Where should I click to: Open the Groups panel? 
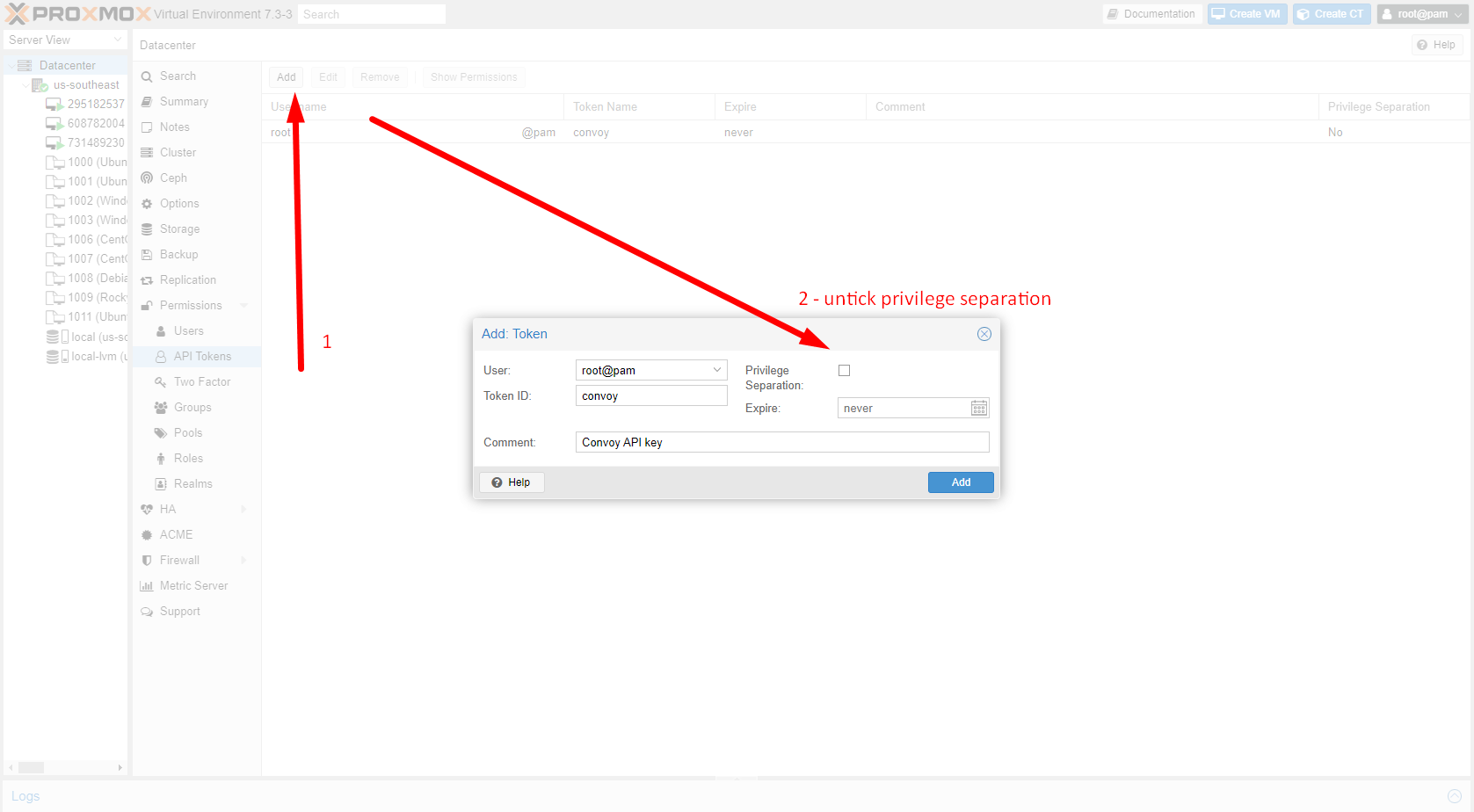coord(192,407)
